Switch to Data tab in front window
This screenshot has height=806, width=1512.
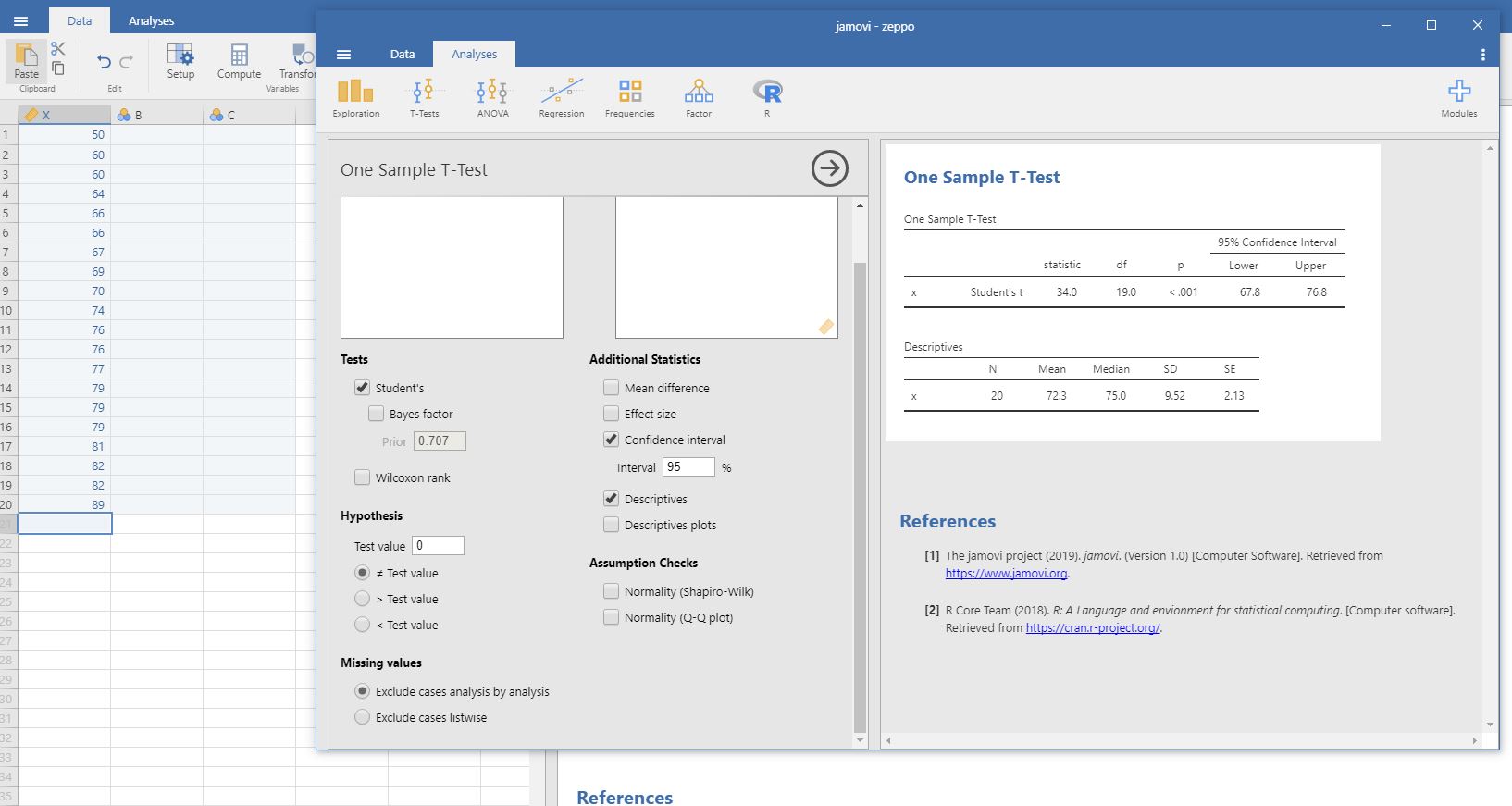point(403,54)
